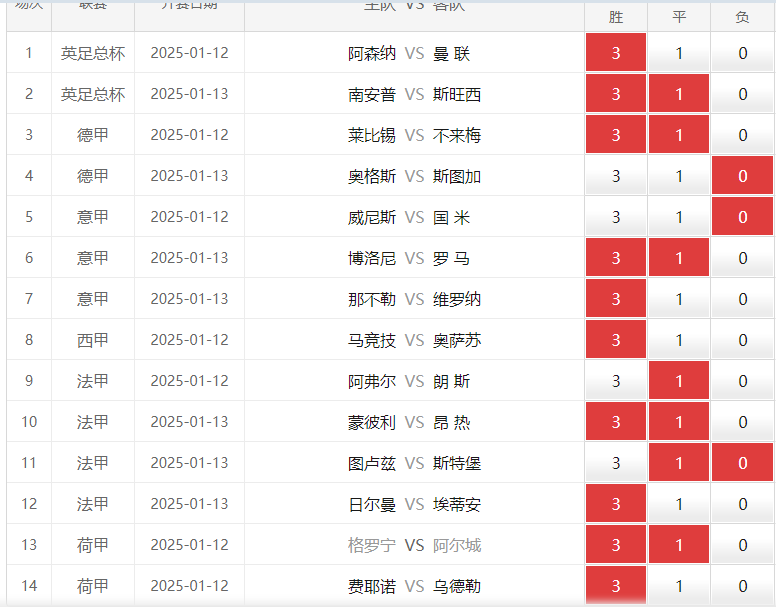776x610 pixels.
Task: Toggle loss (0) for 莱比锡 VS 不来梅
Action: 742,135
